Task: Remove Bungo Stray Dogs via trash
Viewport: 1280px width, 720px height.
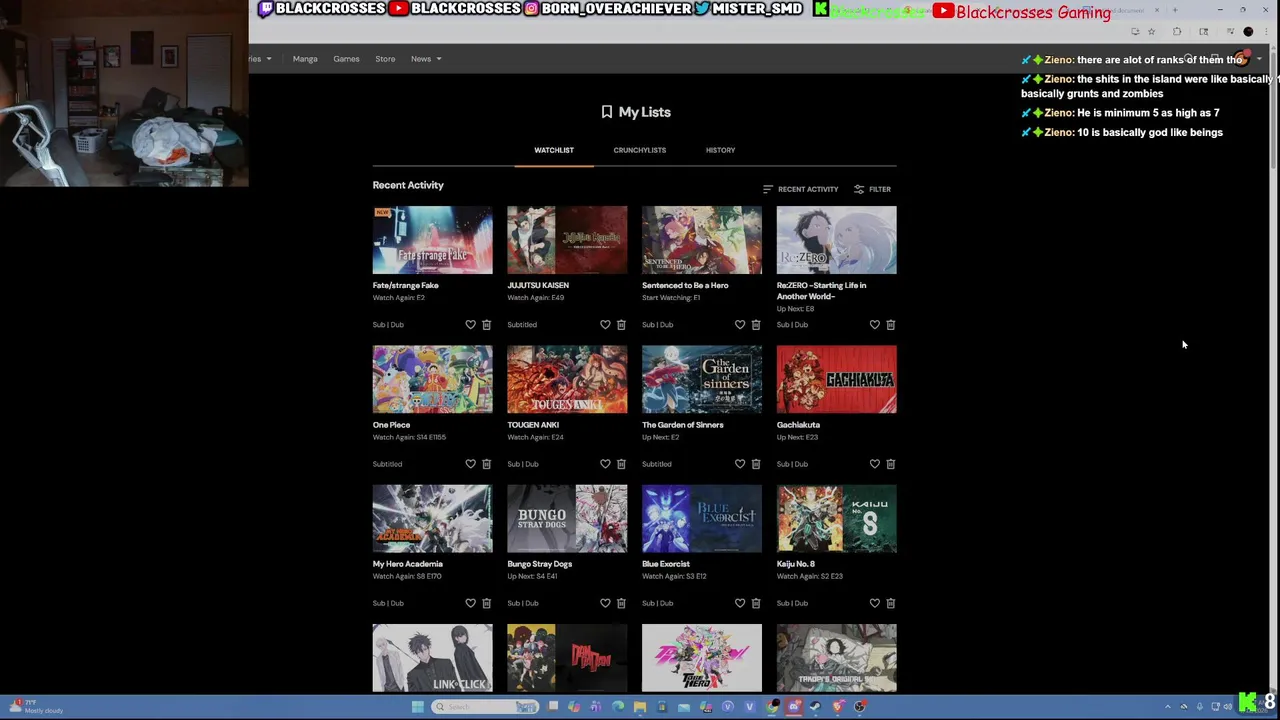Action: click(621, 603)
